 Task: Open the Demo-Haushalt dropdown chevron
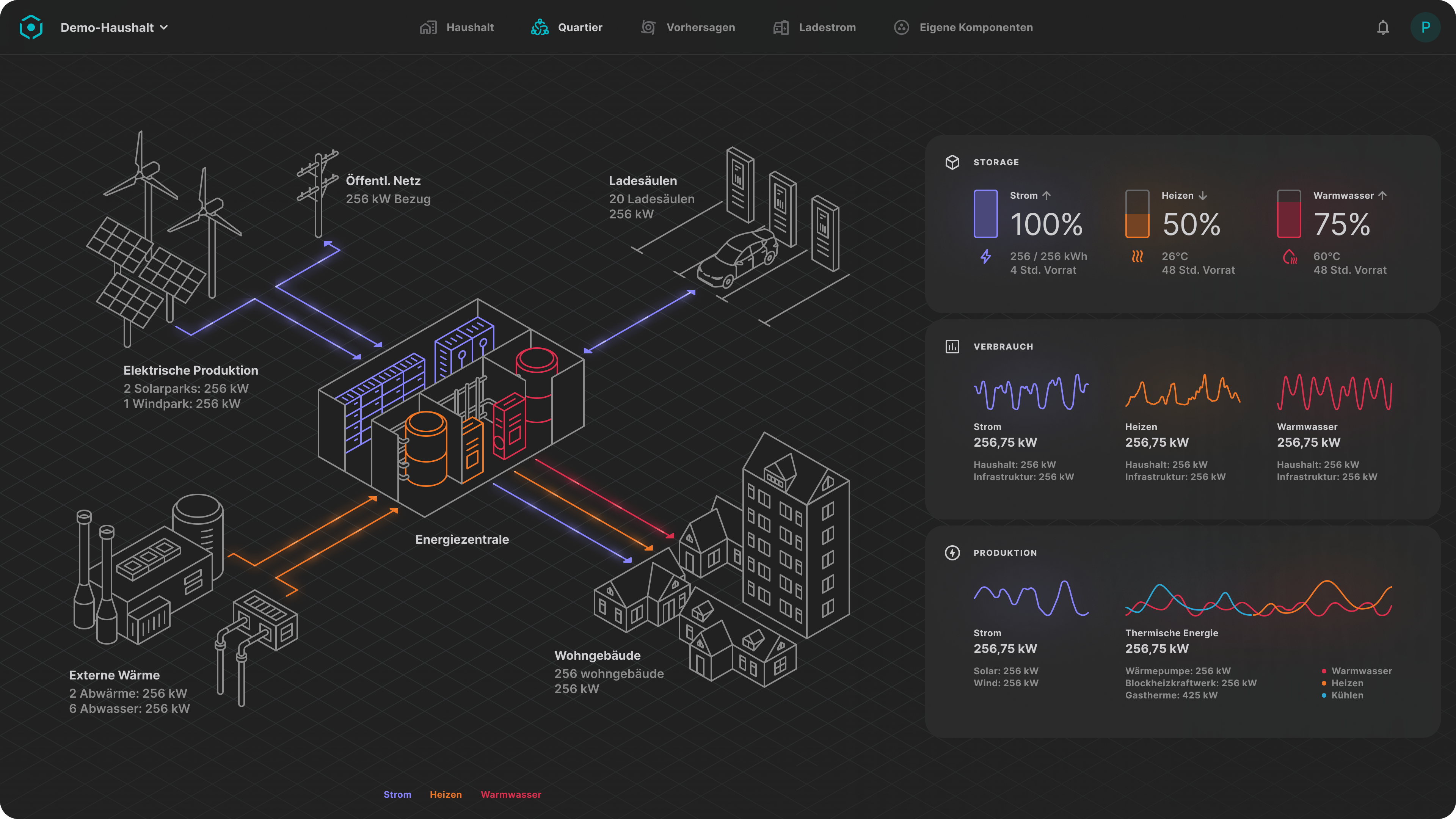click(164, 27)
